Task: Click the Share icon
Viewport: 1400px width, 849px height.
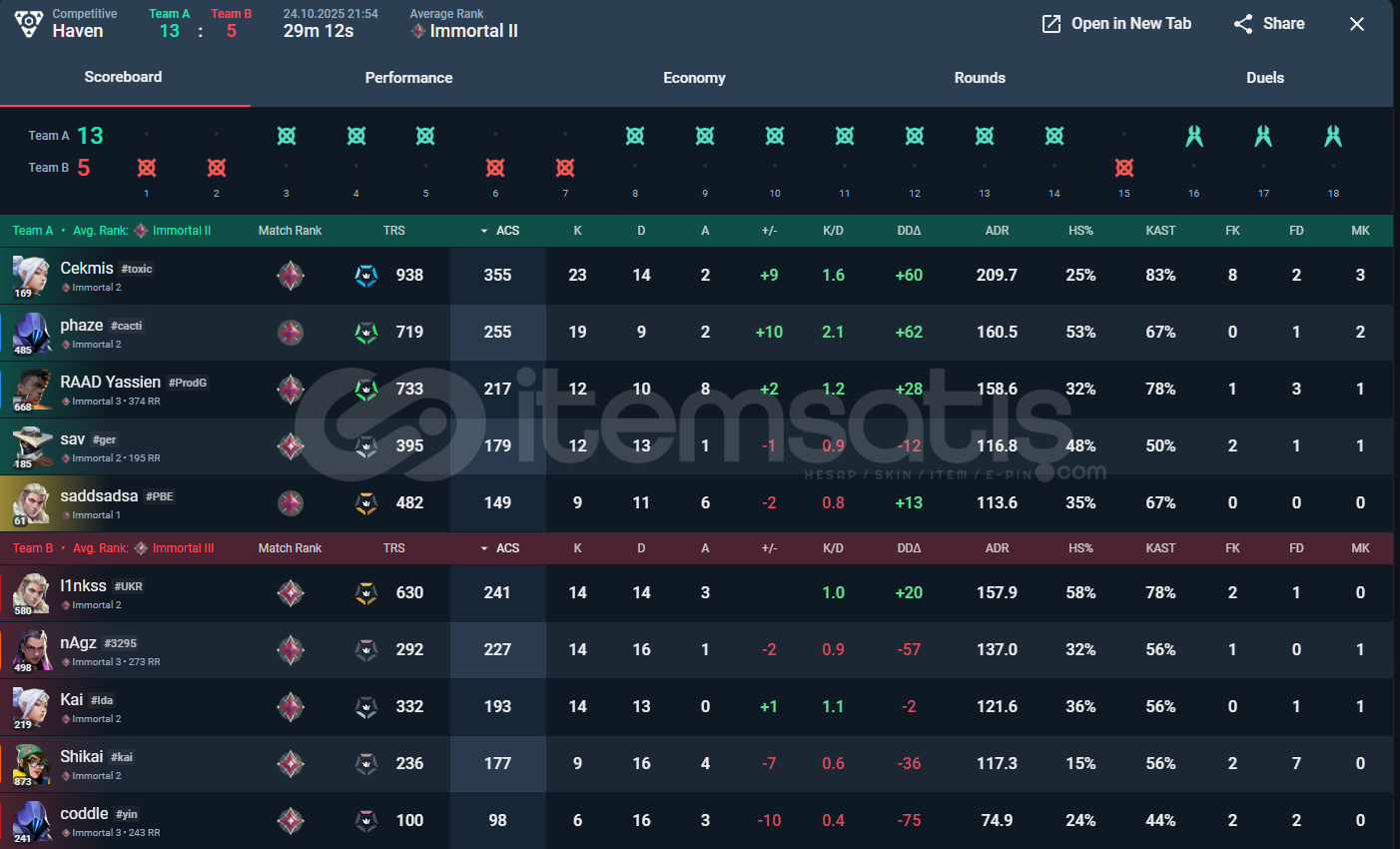Action: (1243, 24)
